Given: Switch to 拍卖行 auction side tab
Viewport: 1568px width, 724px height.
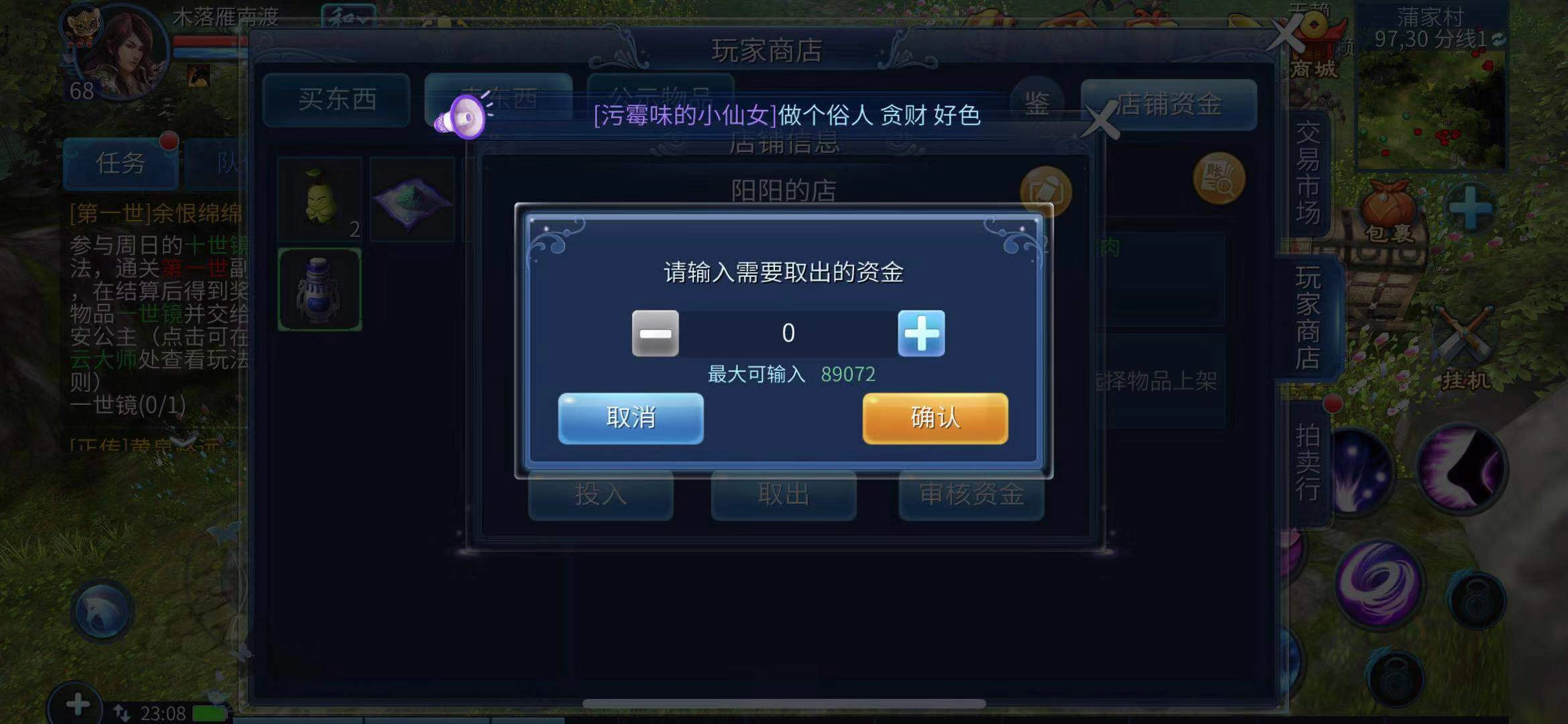Looking at the screenshot, I should click(x=1308, y=463).
